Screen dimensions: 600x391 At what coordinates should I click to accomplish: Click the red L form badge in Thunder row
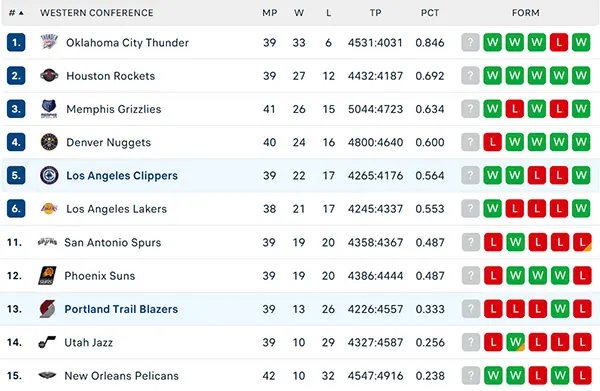pyautogui.click(x=559, y=42)
